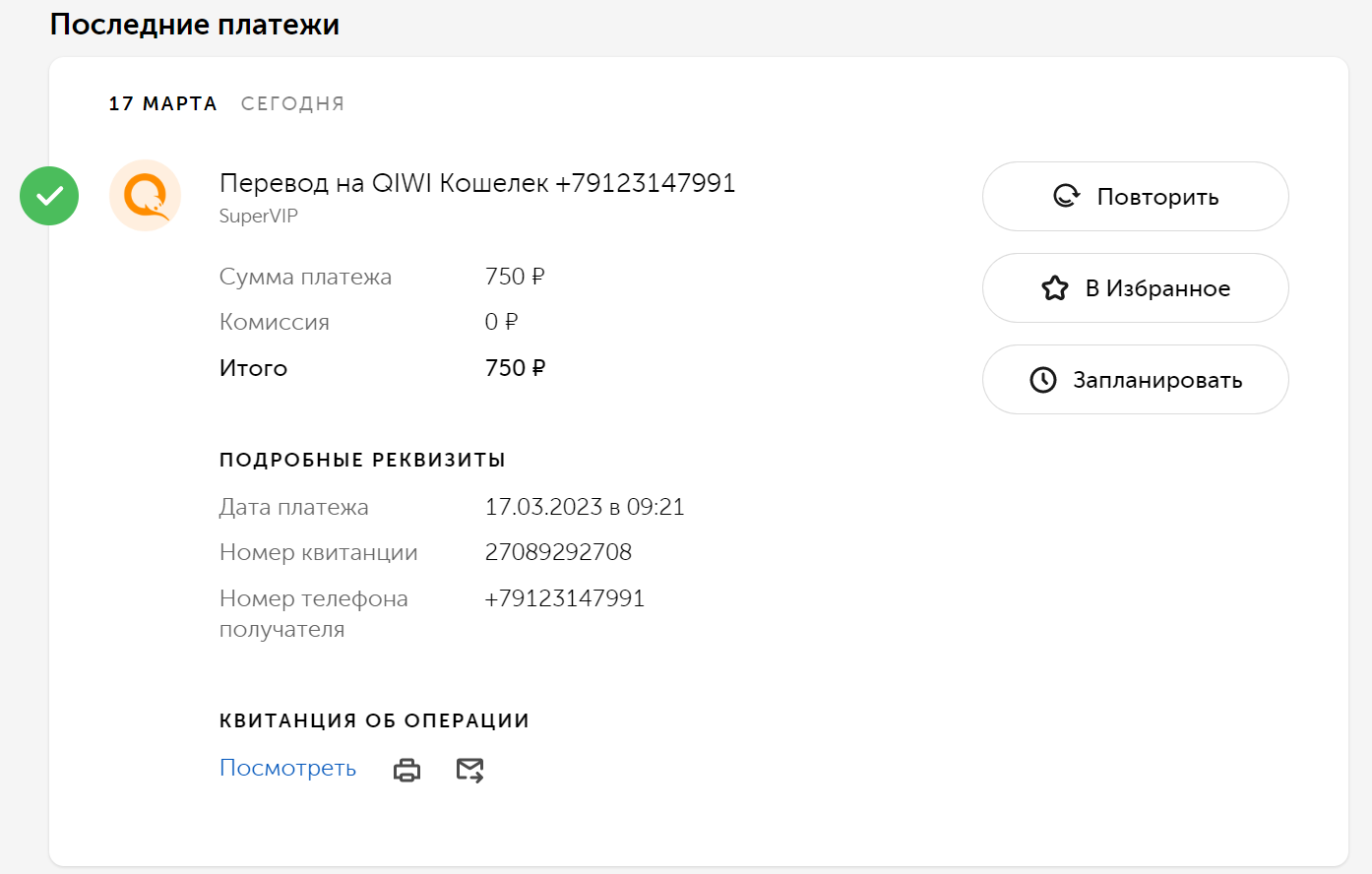Click the КВИТАНЦИЯ ОБ ОПЕРАЦИИ section header

[374, 720]
